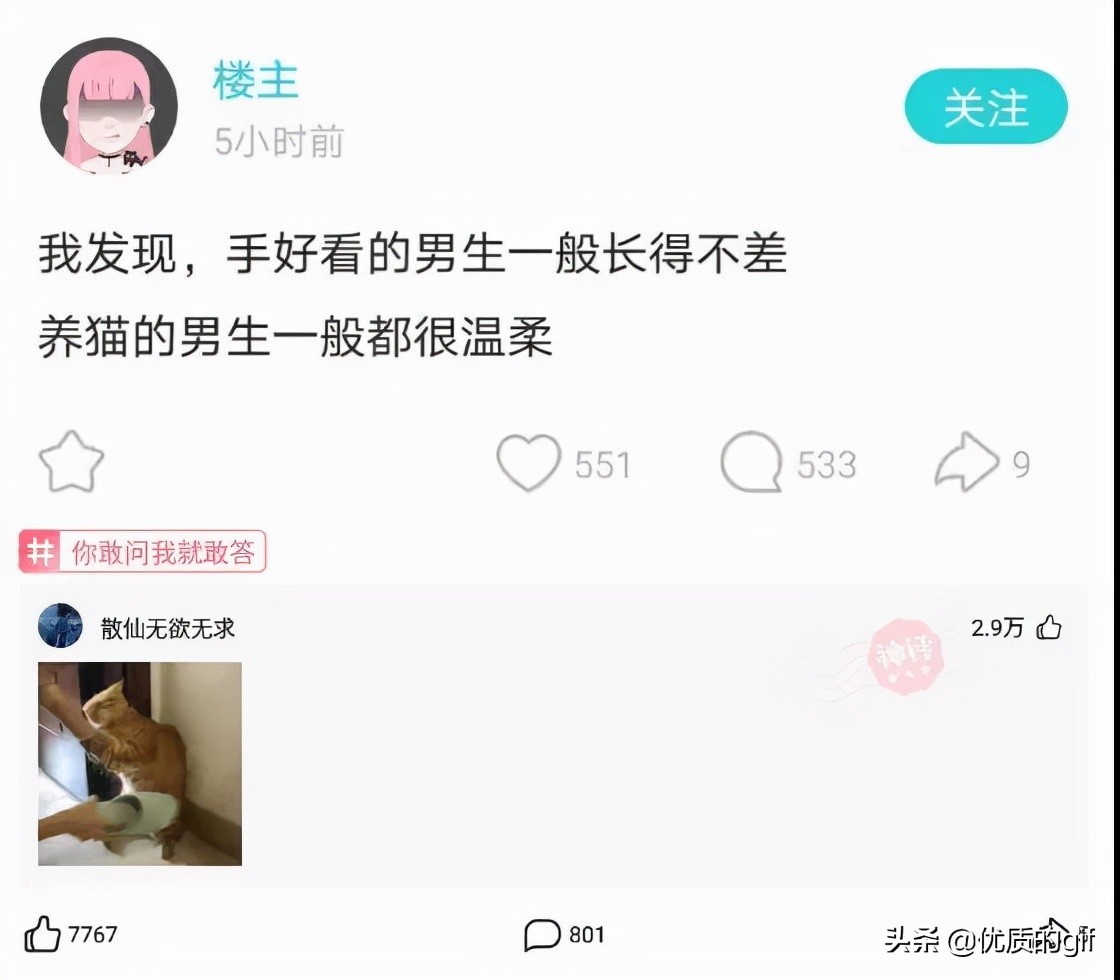
Task: Open the pink-haired poster avatar
Action: [x=109, y=106]
